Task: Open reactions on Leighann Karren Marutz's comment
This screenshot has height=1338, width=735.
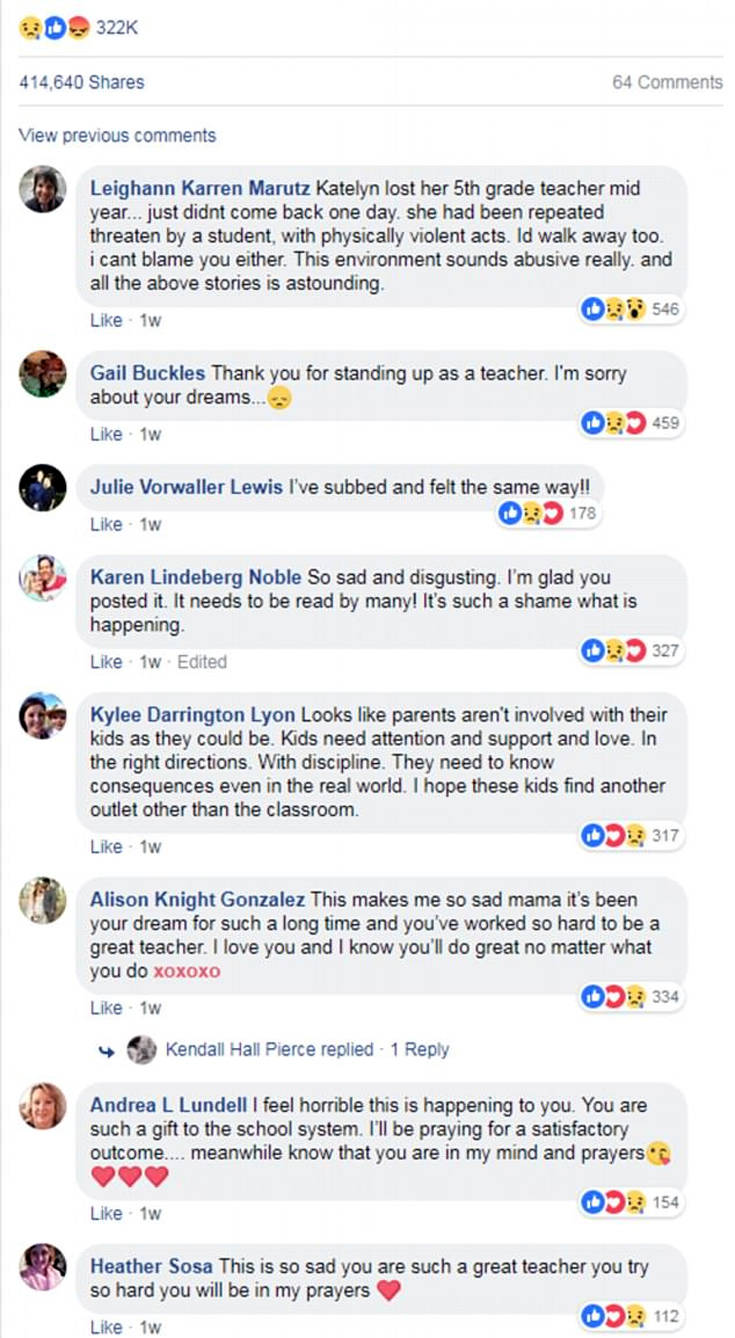Action: point(630,310)
